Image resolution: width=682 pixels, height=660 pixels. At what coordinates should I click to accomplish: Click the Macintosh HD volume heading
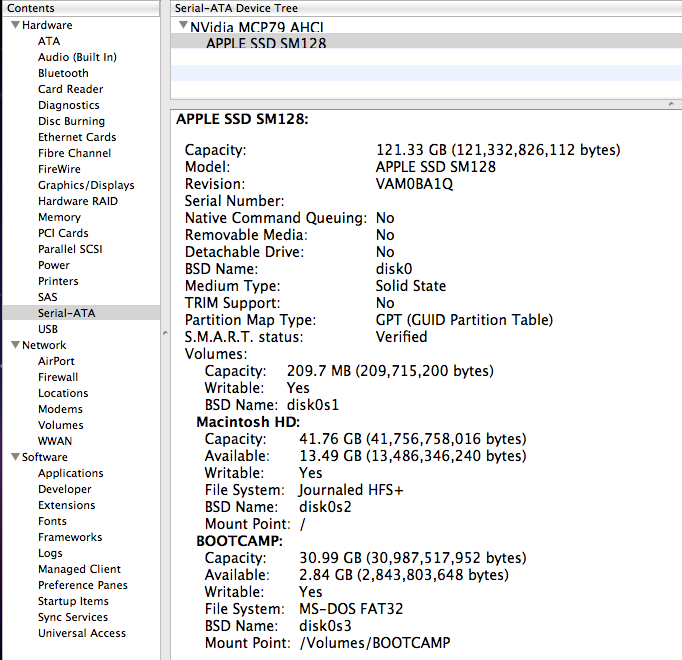point(248,422)
